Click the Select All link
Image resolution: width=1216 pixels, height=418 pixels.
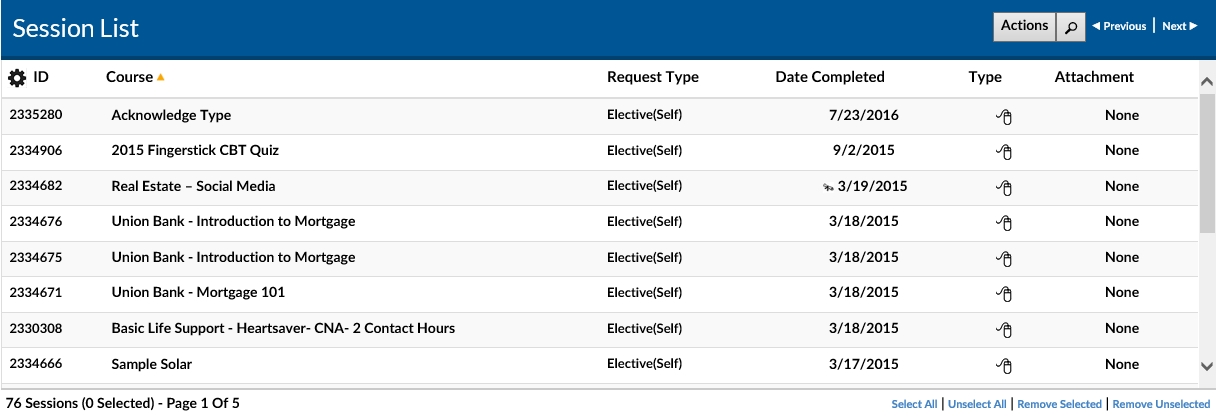(x=914, y=404)
